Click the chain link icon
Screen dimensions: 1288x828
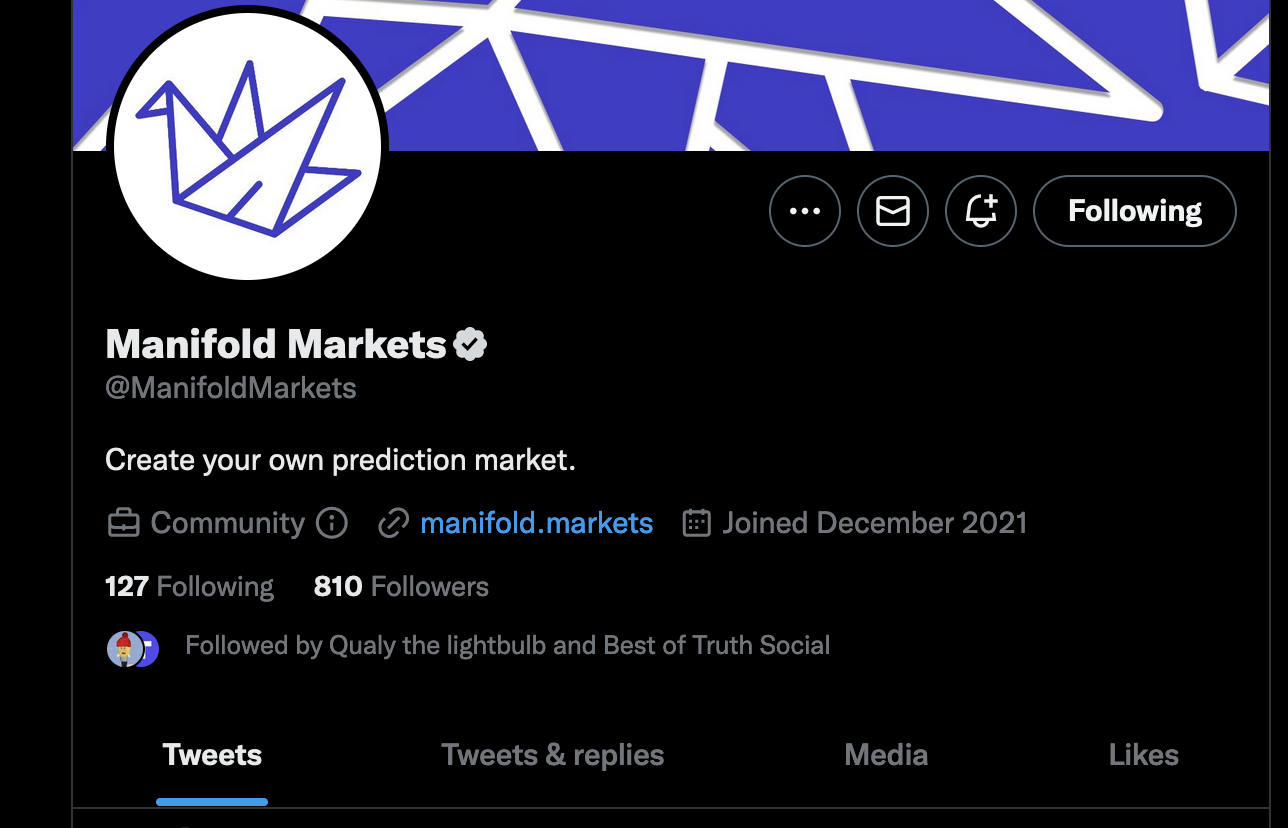(x=394, y=523)
